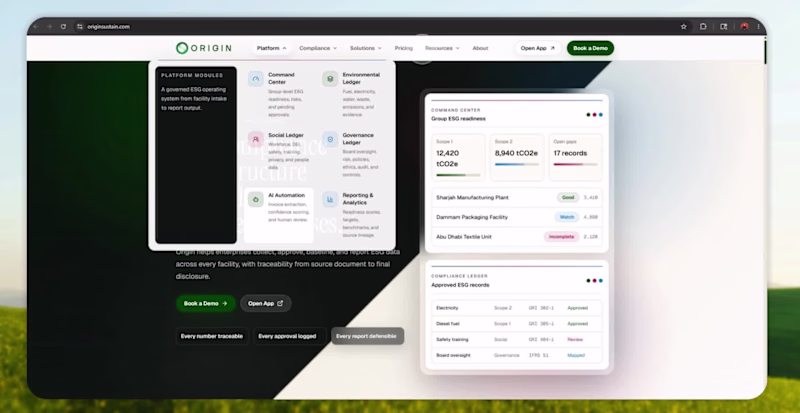Click the 'IFRS S1' standard code

[538, 355]
